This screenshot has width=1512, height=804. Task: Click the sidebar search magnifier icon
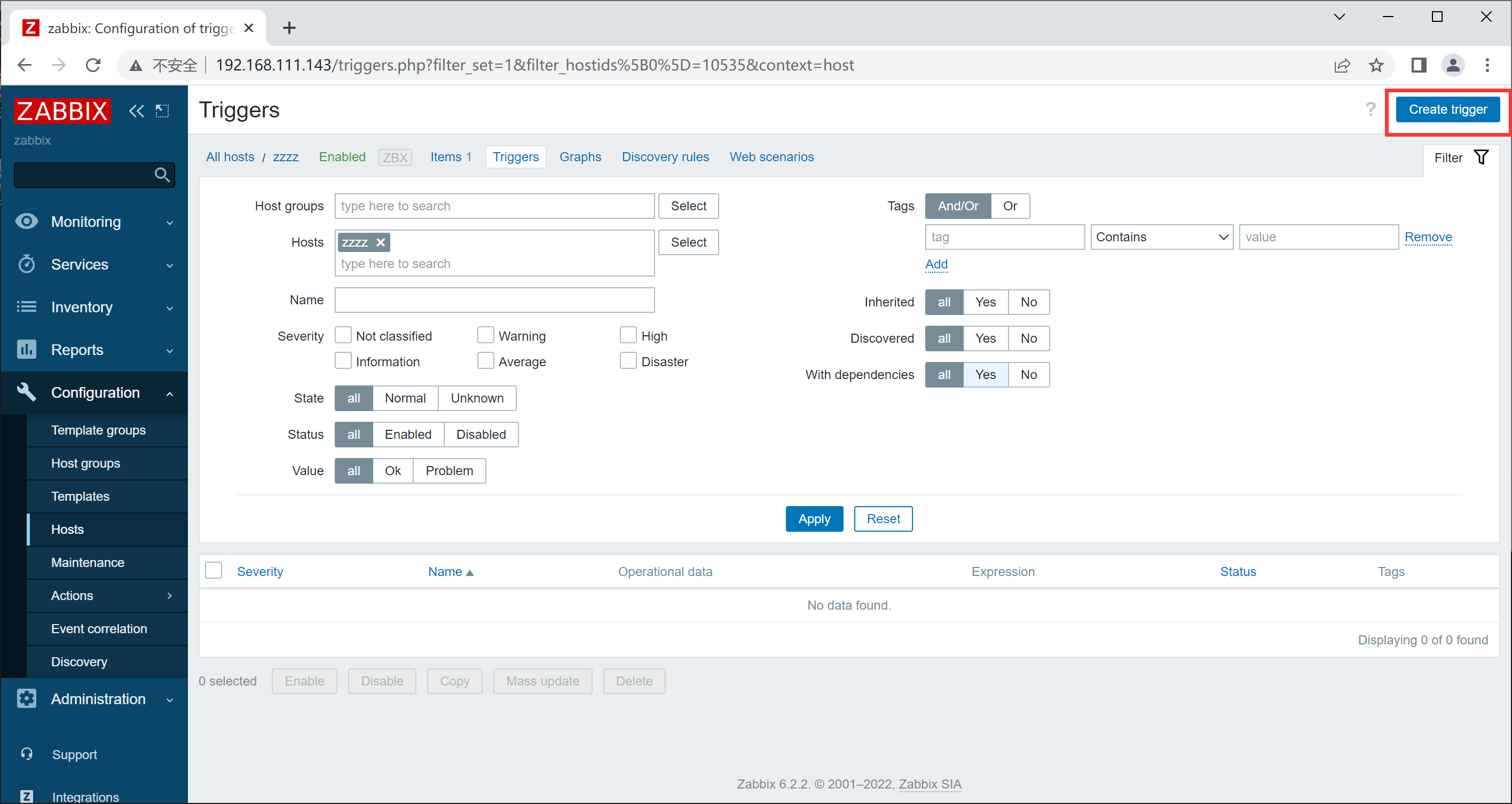pos(162,174)
